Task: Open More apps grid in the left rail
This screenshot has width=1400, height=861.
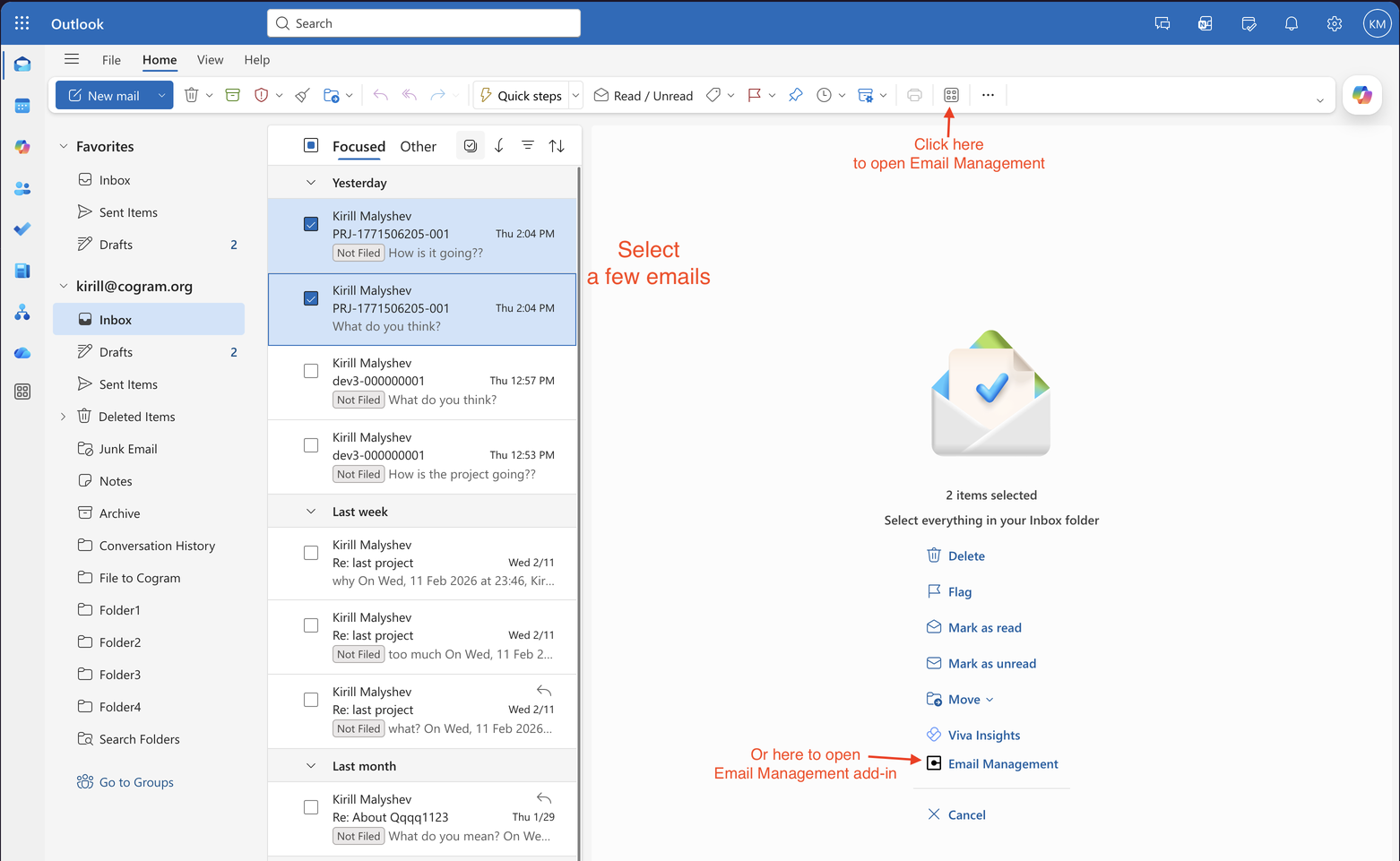Action: (x=22, y=392)
